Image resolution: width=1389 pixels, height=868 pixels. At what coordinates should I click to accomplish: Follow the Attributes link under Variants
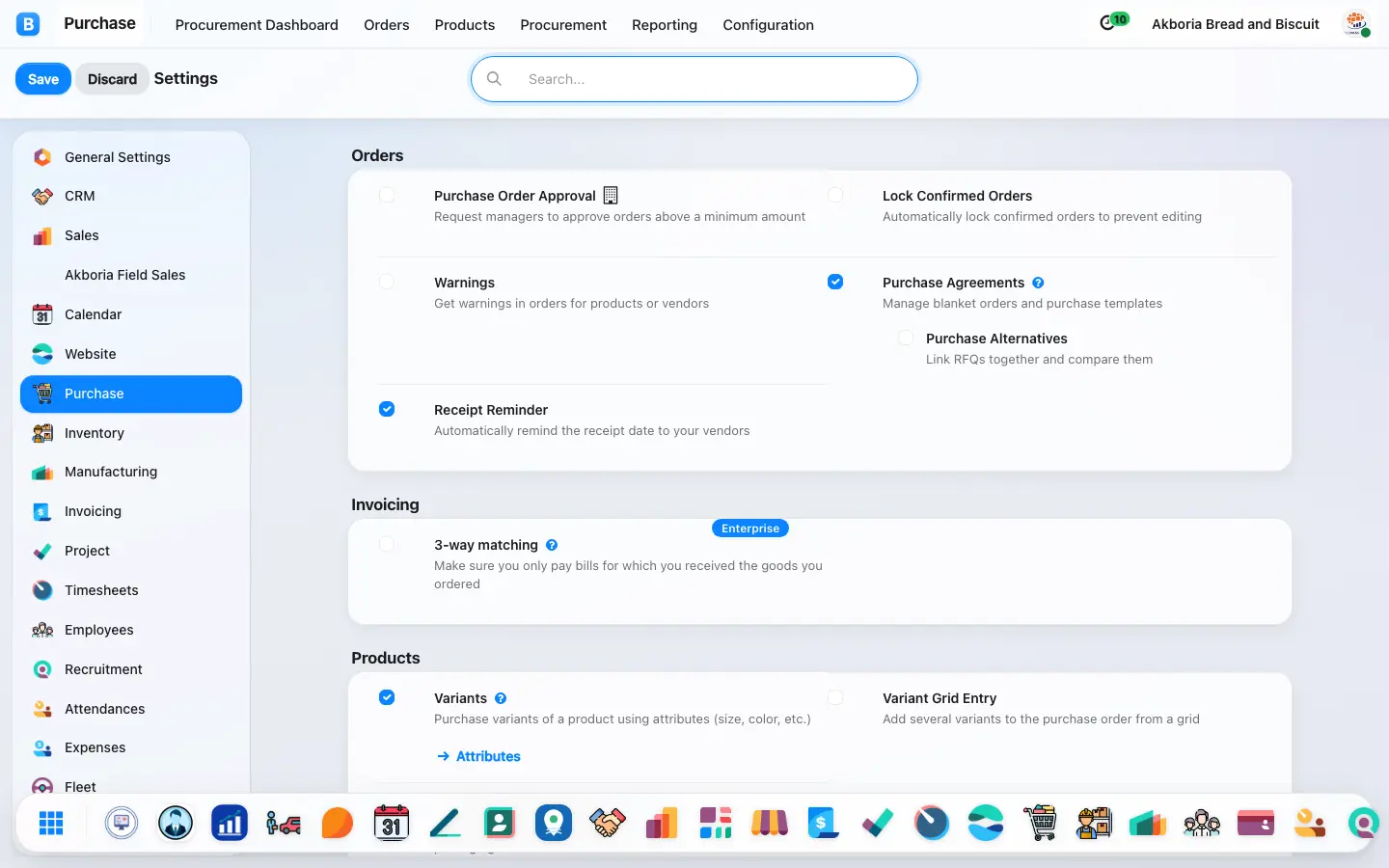(x=478, y=756)
